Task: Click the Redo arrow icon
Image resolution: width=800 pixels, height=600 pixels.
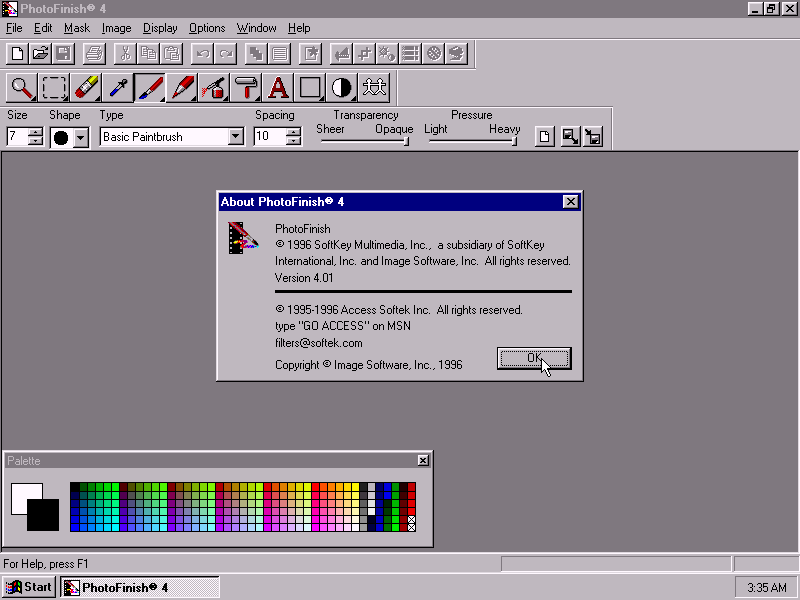Action: click(226, 54)
